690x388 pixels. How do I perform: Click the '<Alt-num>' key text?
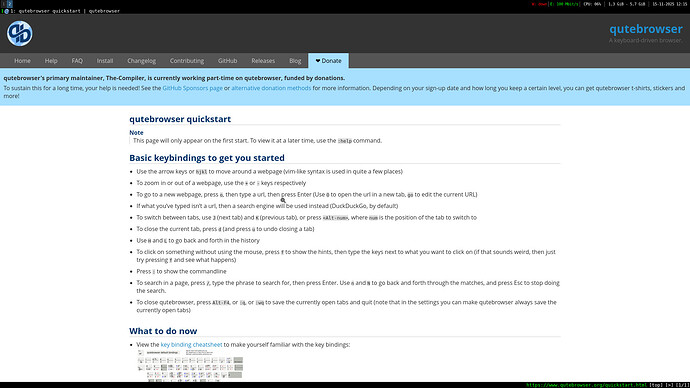tap(335, 218)
